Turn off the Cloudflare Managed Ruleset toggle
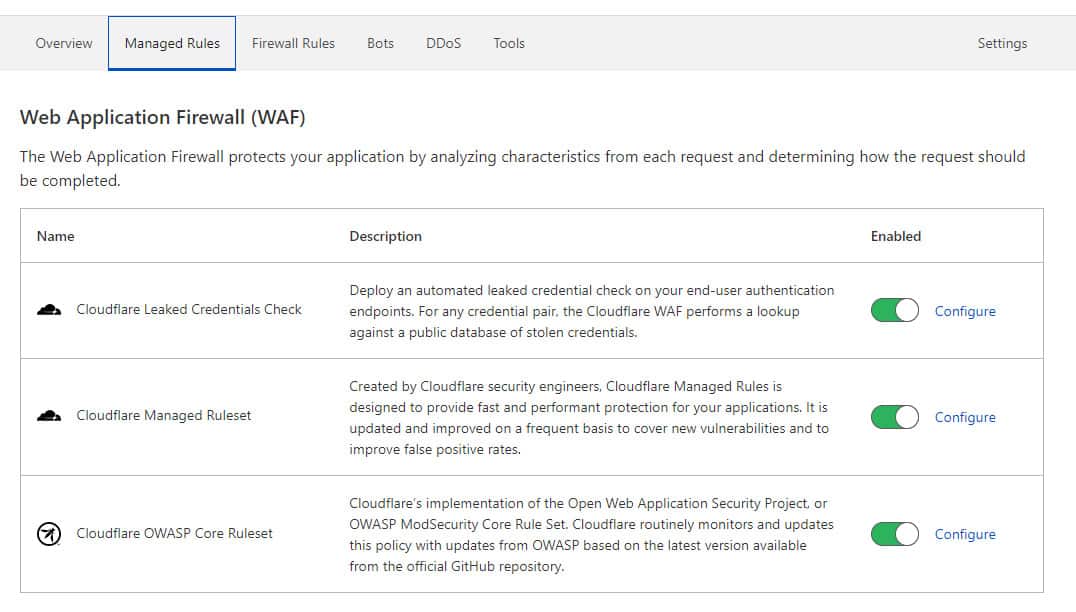This screenshot has width=1076, height=612. 895,417
